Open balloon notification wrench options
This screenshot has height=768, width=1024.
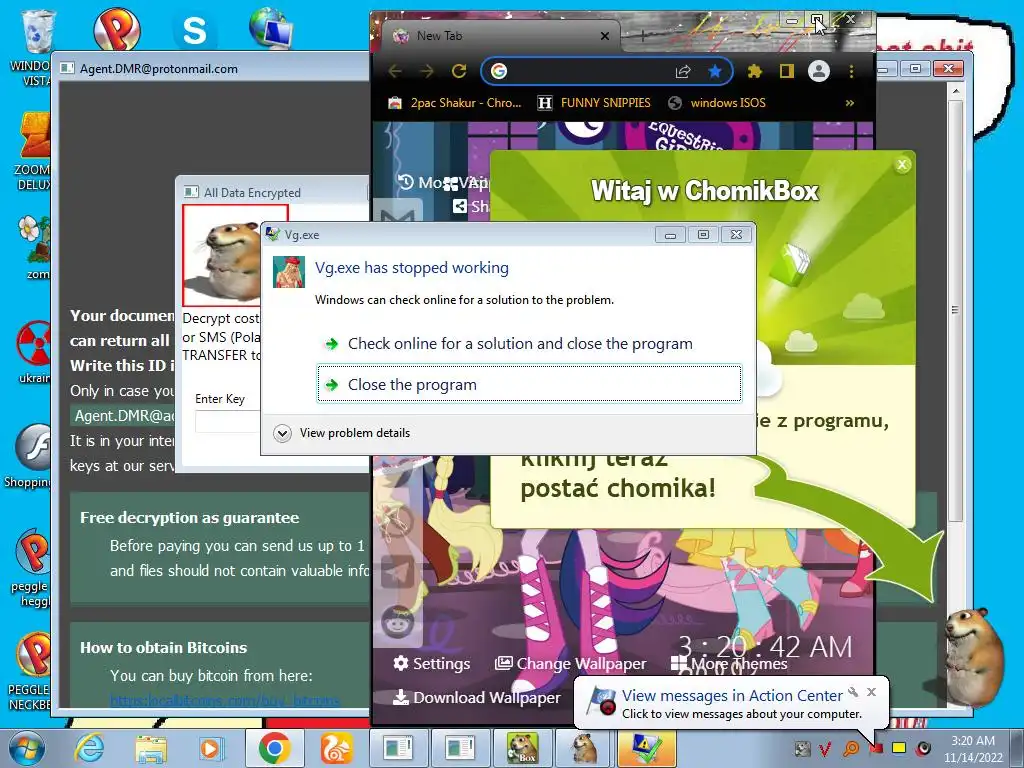coord(853,692)
